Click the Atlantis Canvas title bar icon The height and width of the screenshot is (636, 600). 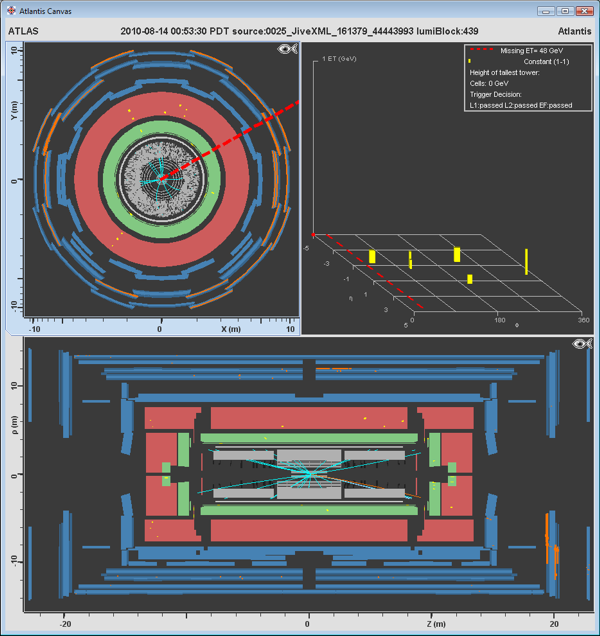pyautogui.click(x=10, y=10)
